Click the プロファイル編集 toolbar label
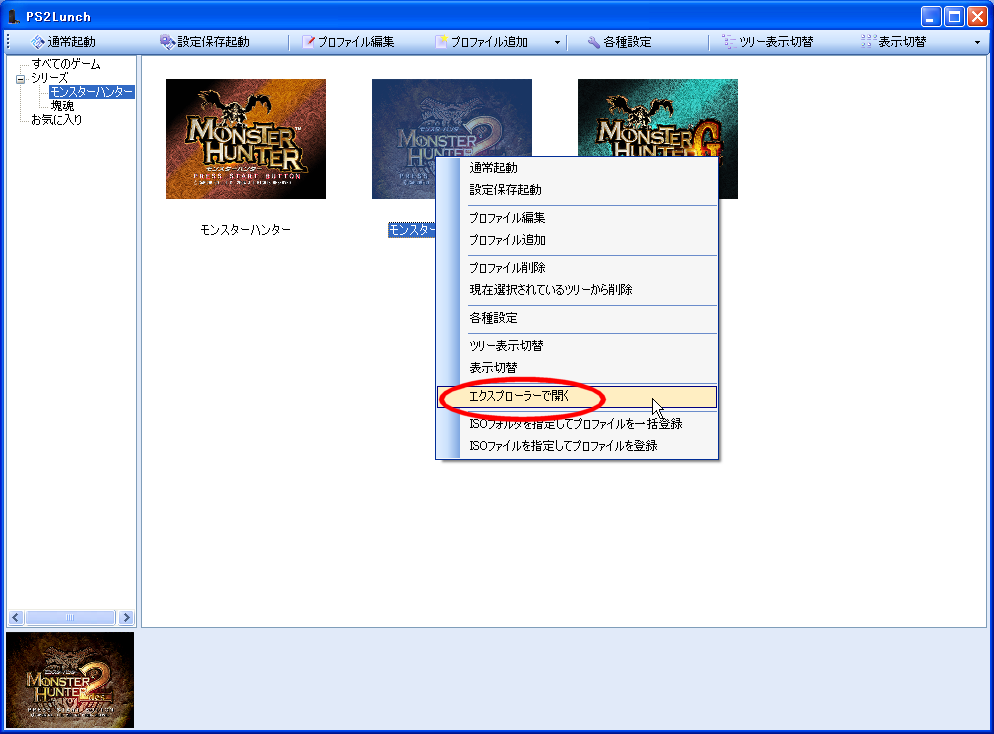 [x=356, y=42]
